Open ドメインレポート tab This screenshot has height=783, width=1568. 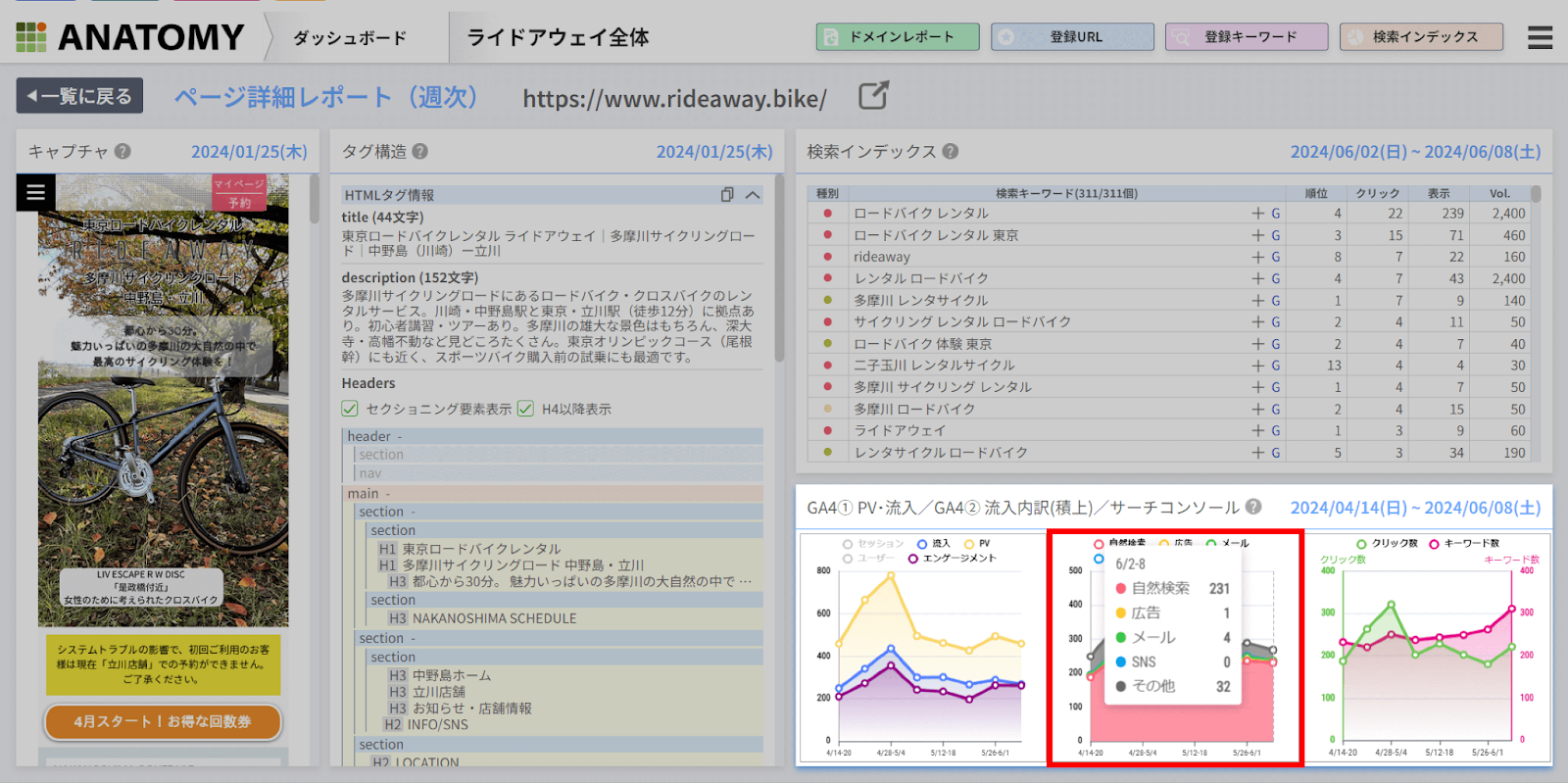[x=898, y=36]
